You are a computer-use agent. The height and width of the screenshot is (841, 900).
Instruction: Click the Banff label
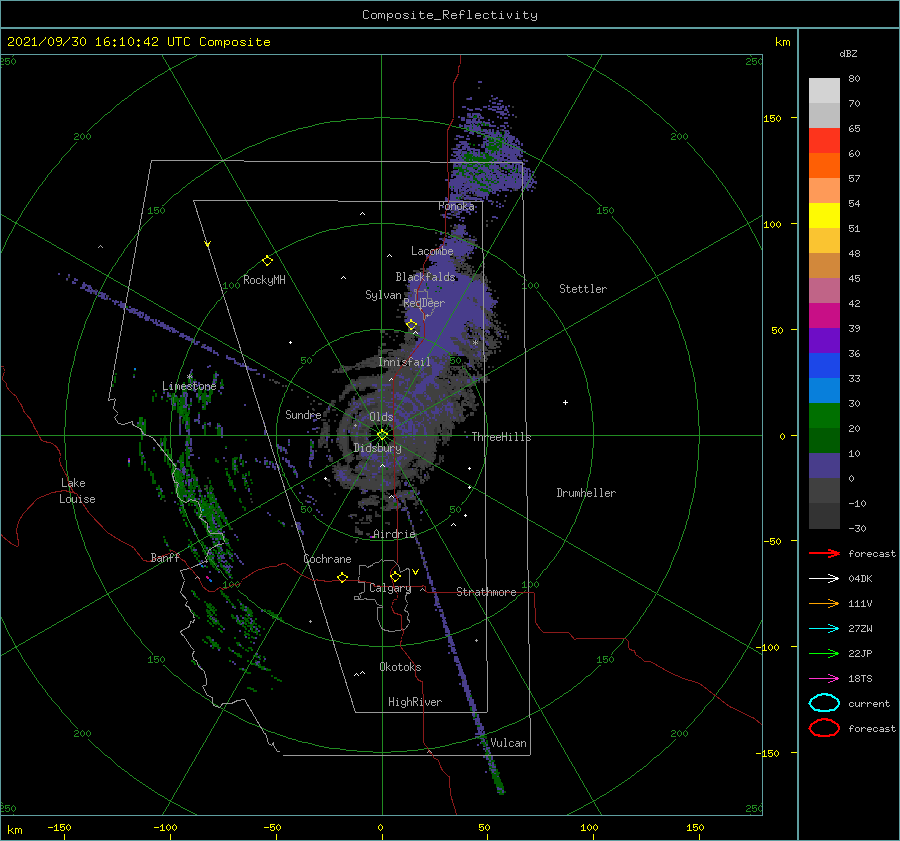165,557
